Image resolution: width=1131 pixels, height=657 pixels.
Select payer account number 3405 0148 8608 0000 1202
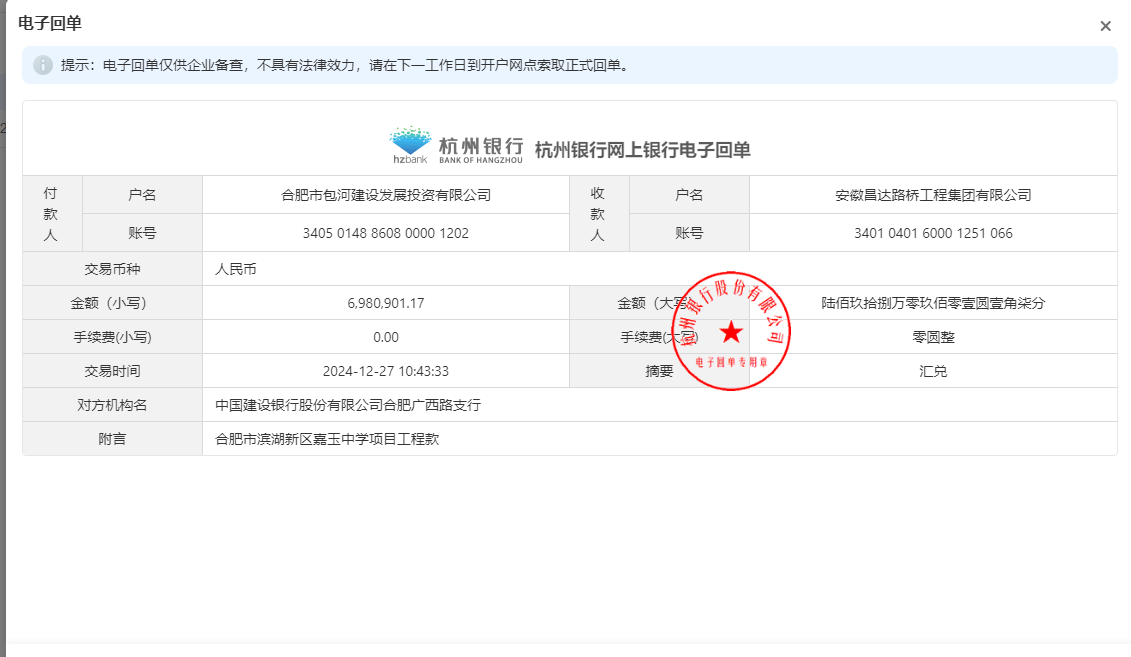[x=386, y=233]
